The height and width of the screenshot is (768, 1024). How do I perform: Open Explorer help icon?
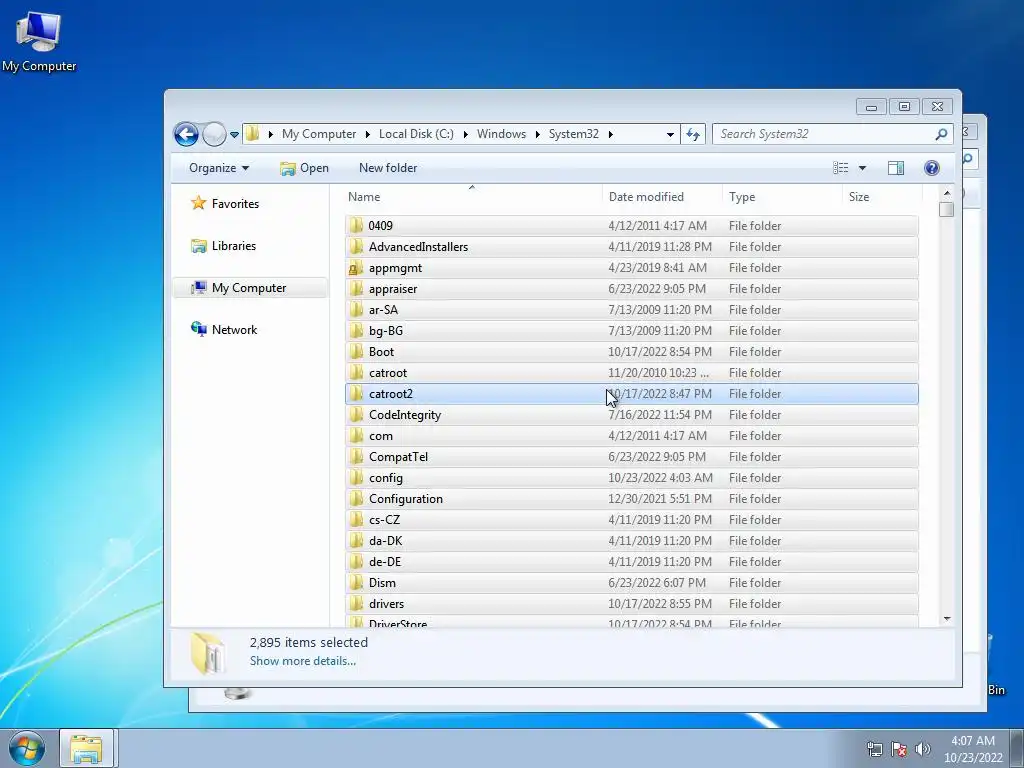tap(932, 168)
